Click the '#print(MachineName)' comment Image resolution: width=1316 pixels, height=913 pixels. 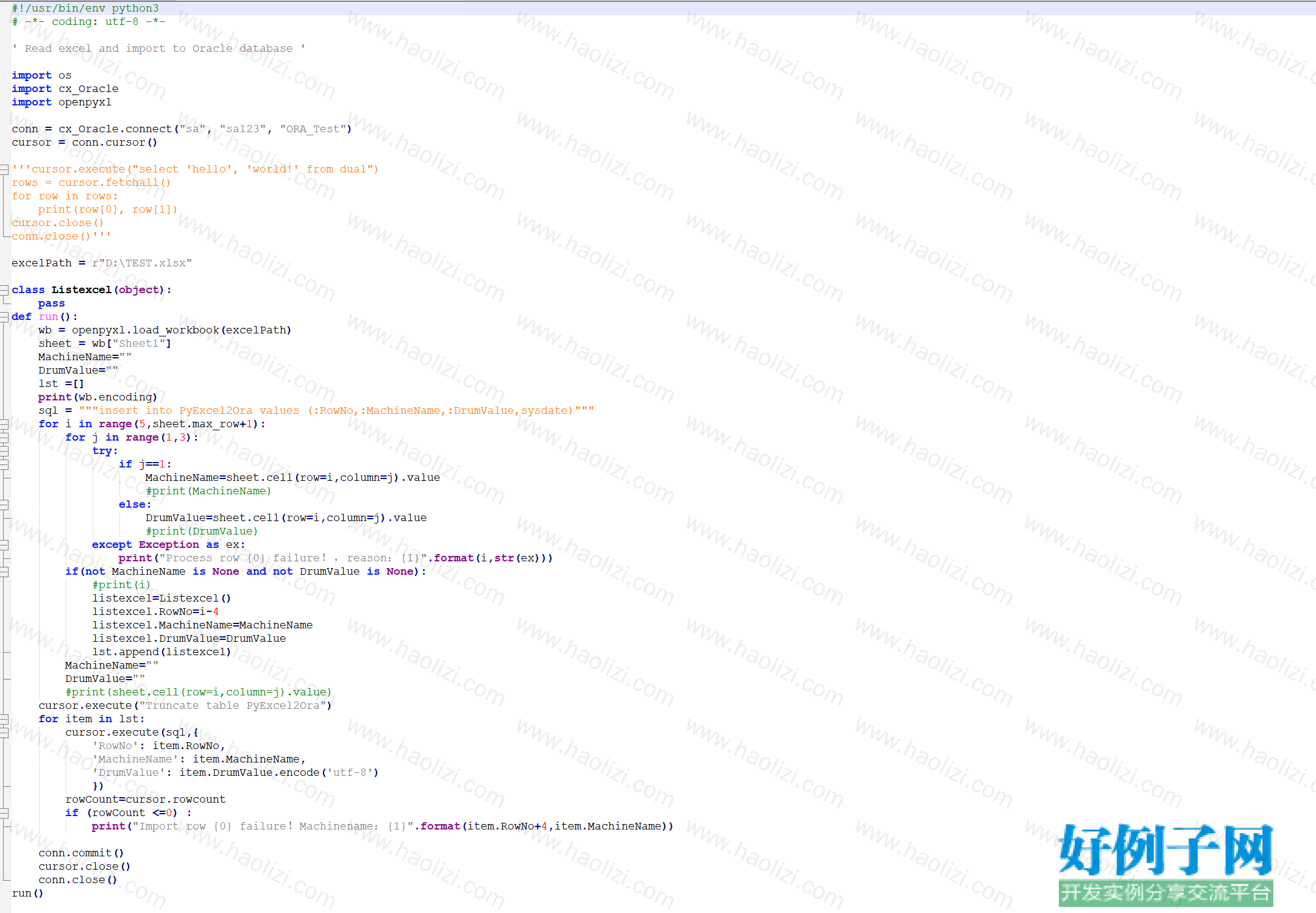208,491
